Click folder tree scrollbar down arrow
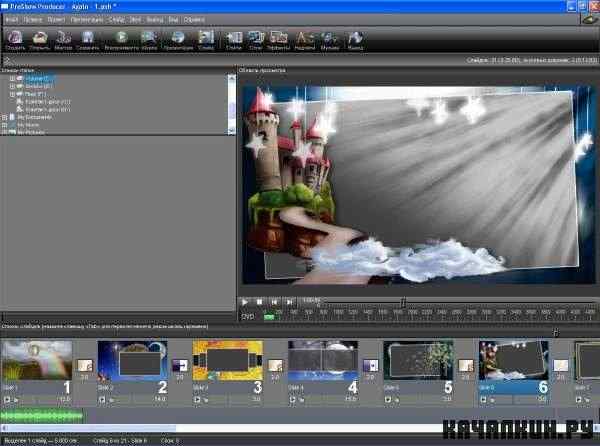Image resolution: width=600 pixels, height=446 pixels. [x=232, y=131]
